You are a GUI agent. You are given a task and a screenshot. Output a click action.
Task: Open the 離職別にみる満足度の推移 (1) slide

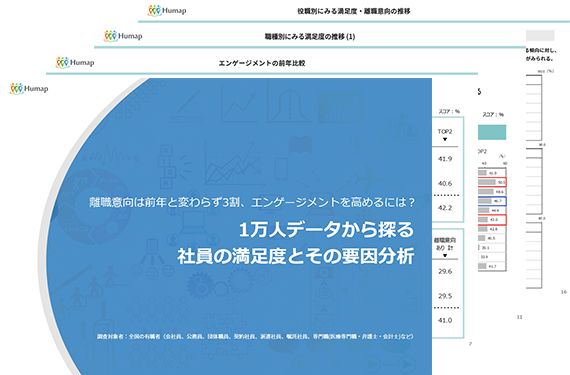(310, 36)
